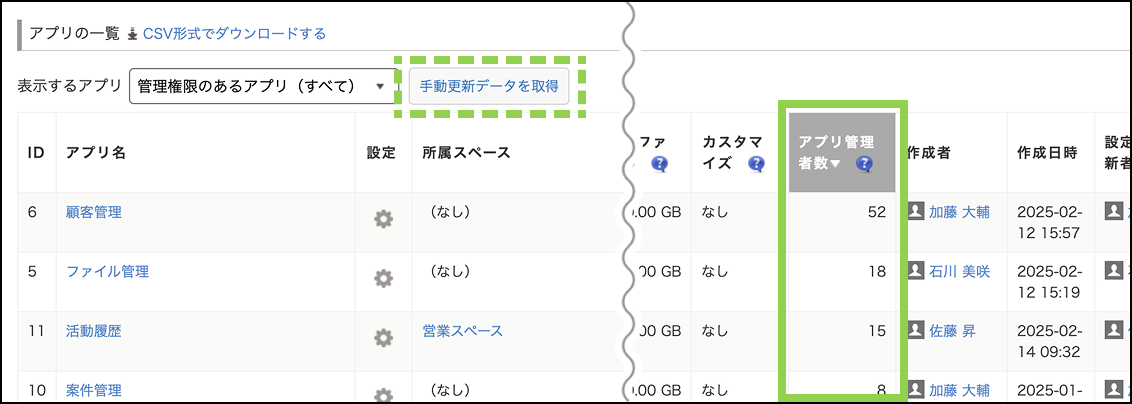
Task: Click 作成日時 column header
Action: 1047,153
